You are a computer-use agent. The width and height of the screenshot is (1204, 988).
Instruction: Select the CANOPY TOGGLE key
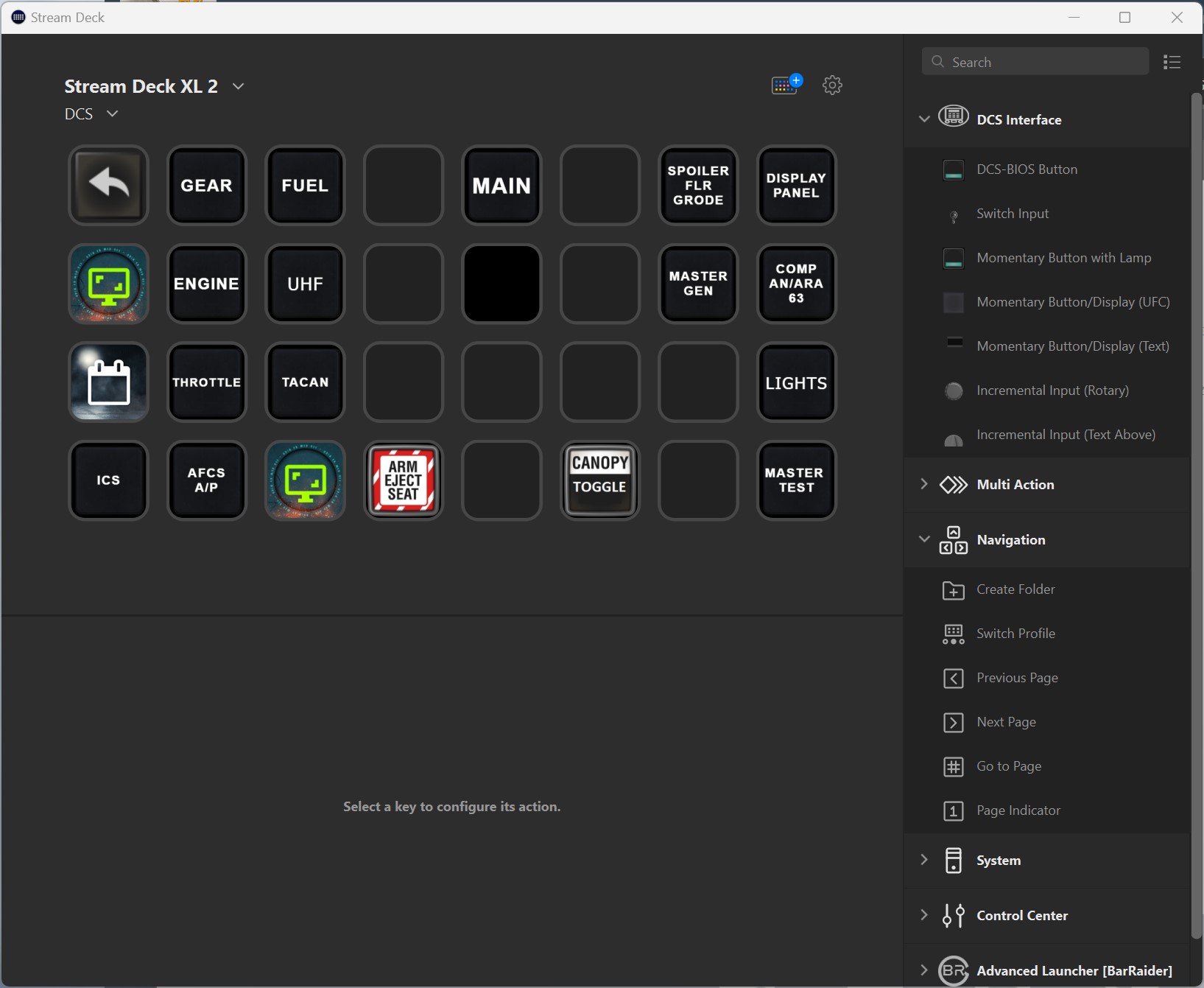click(x=599, y=480)
